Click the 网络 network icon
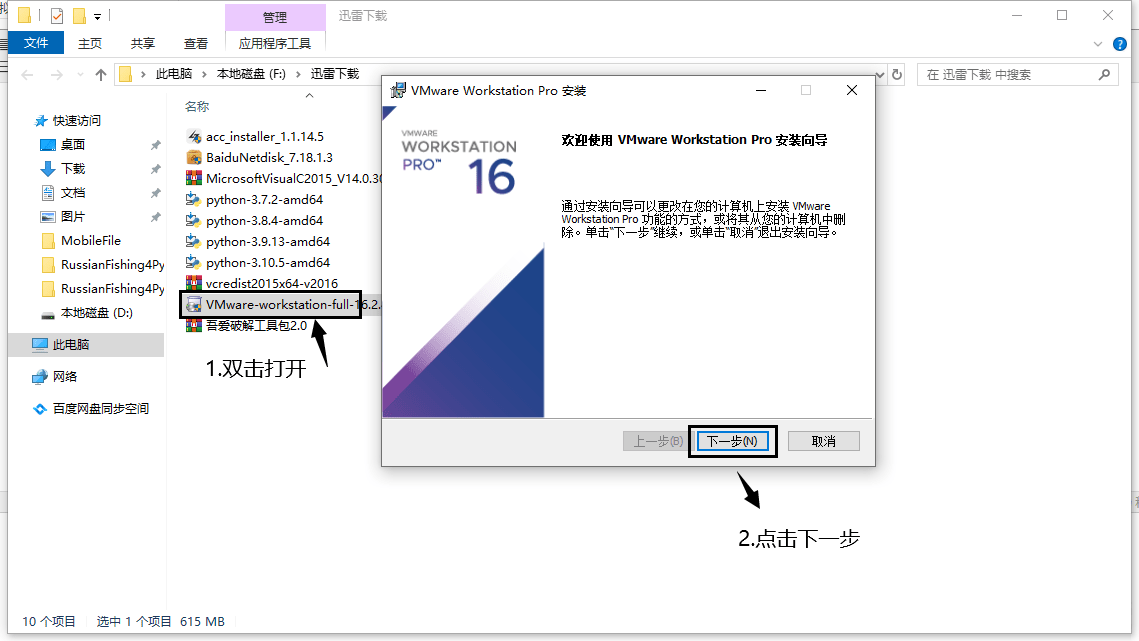The width and height of the screenshot is (1139, 641). [40, 376]
